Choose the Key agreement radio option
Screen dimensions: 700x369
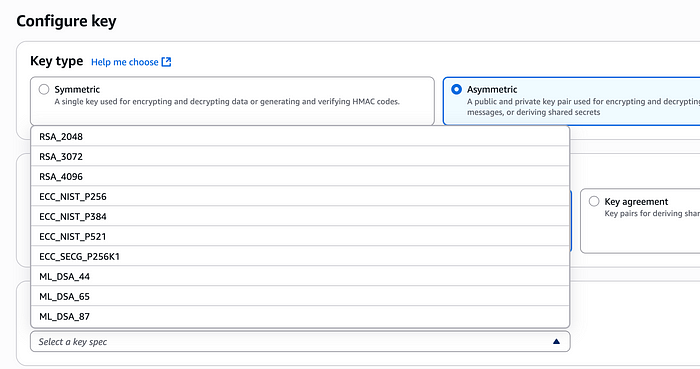click(594, 201)
